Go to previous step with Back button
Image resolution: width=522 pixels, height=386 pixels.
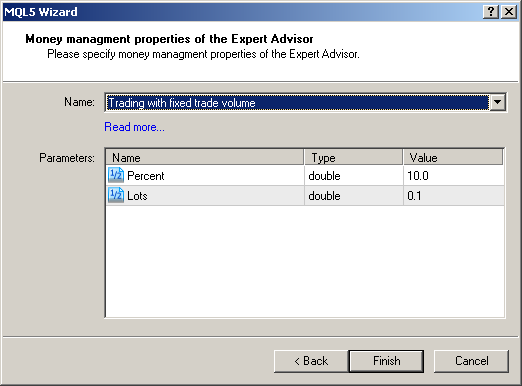311,361
